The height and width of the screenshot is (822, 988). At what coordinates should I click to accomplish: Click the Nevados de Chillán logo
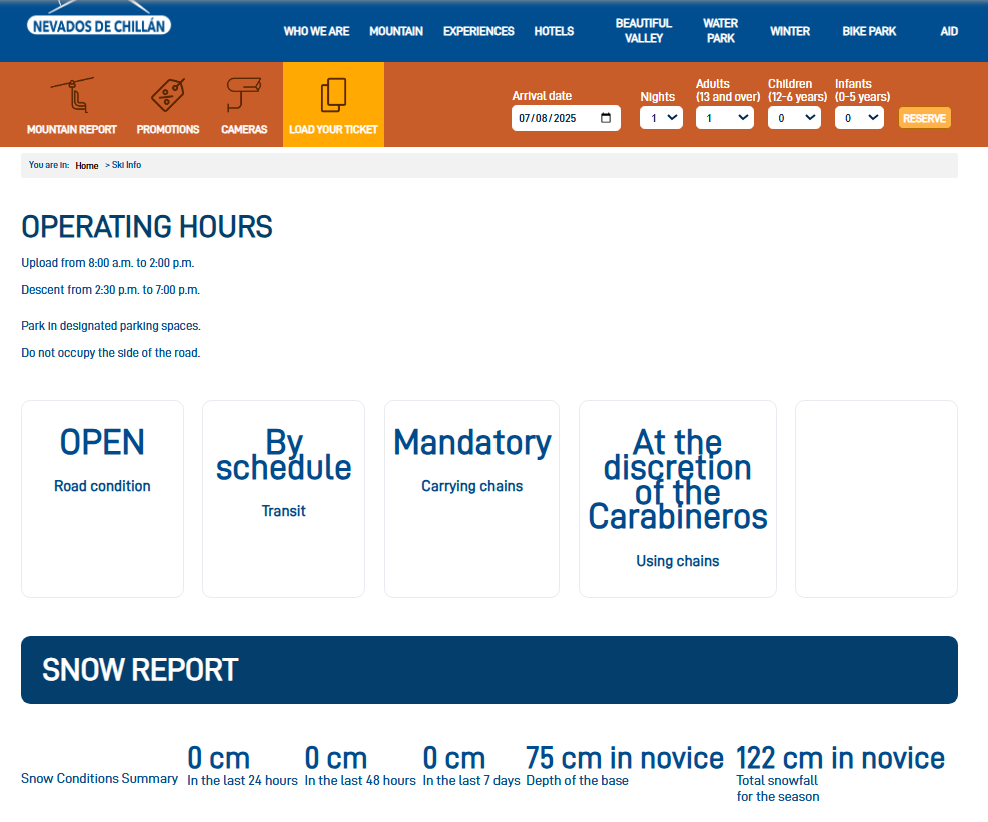[x=99, y=24]
